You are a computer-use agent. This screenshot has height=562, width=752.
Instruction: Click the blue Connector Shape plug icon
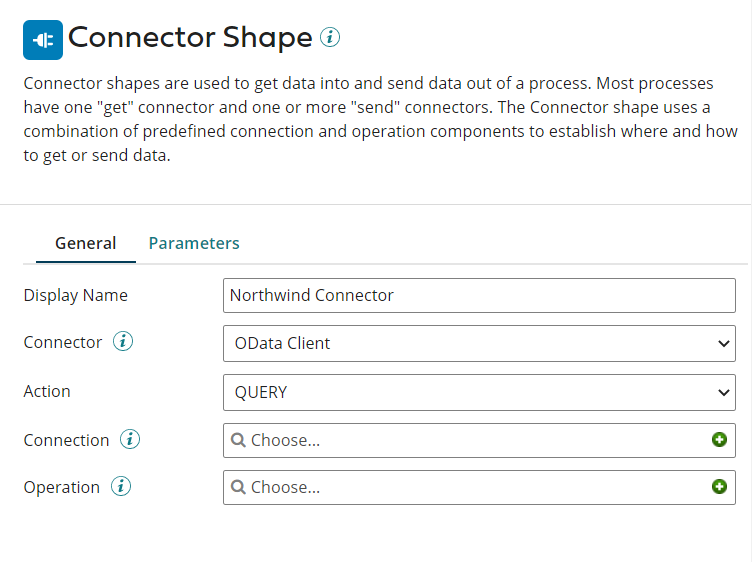coord(43,40)
